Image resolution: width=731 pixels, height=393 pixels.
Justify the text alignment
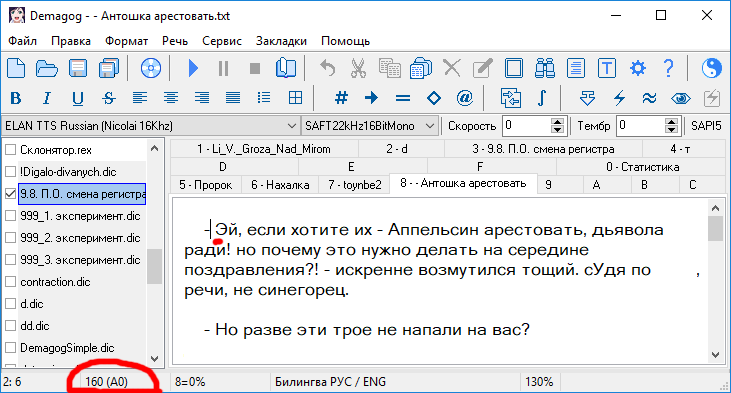tap(233, 98)
